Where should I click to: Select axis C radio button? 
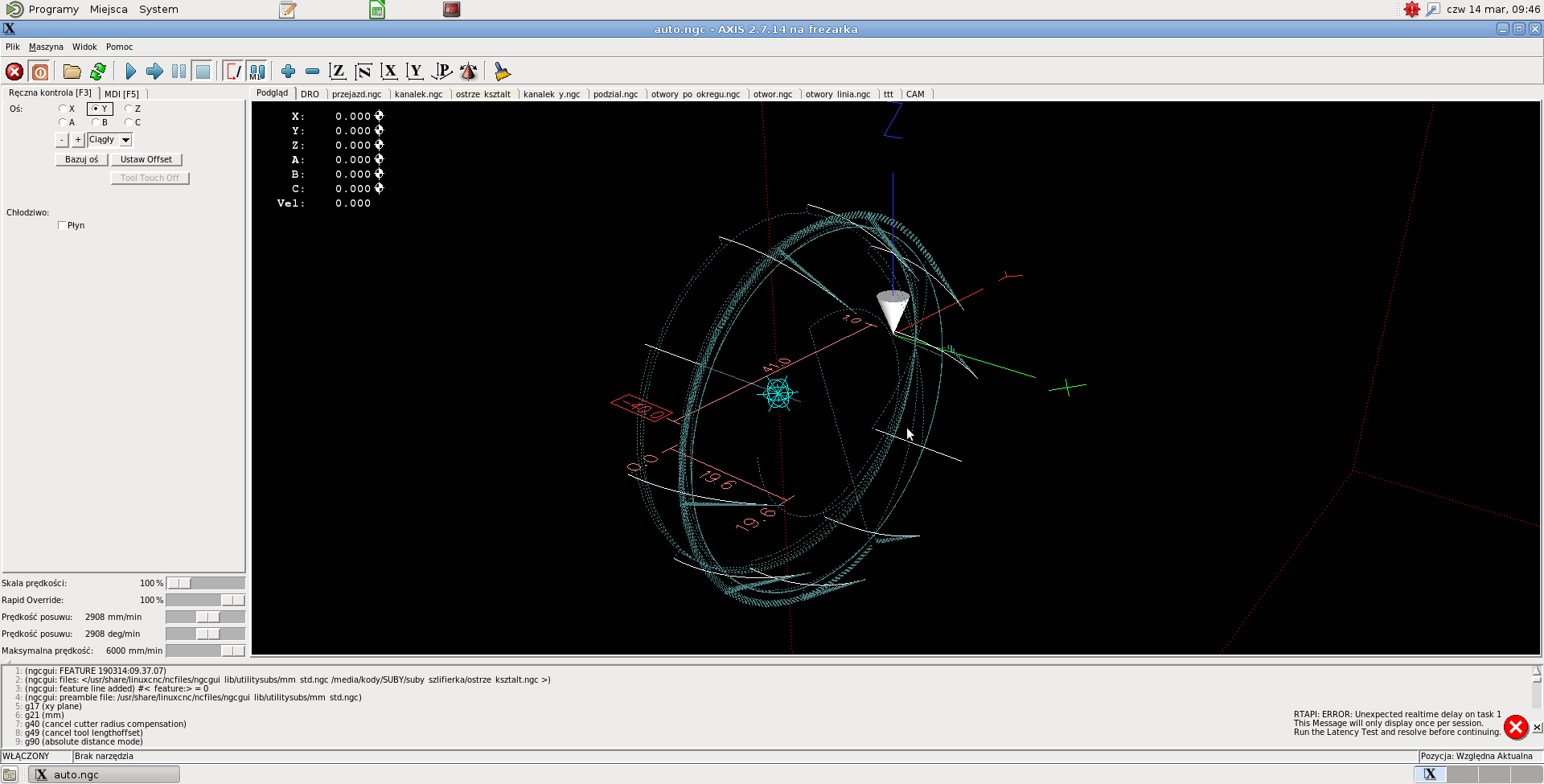128,122
